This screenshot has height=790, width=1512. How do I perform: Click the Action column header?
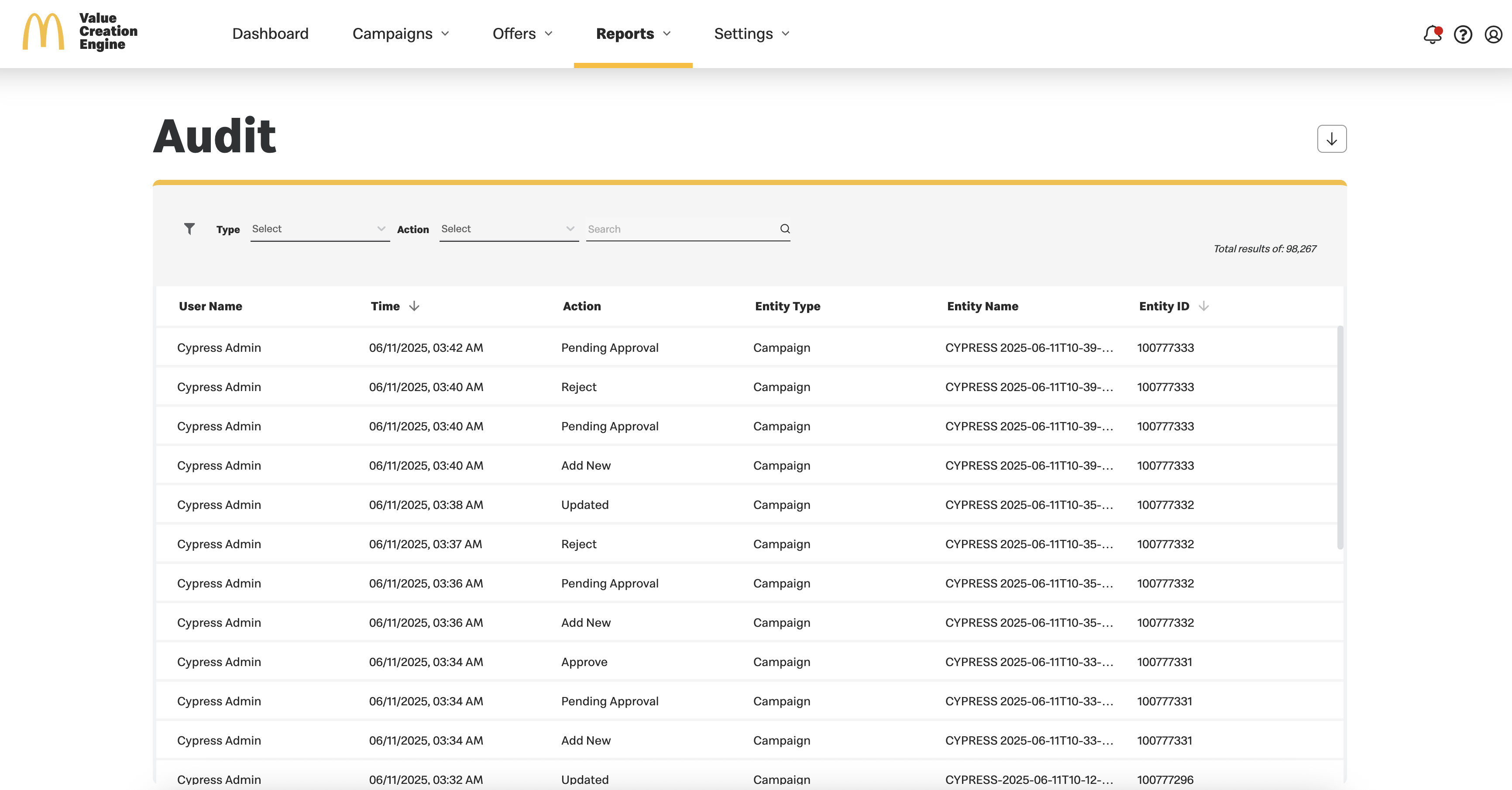(x=582, y=306)
